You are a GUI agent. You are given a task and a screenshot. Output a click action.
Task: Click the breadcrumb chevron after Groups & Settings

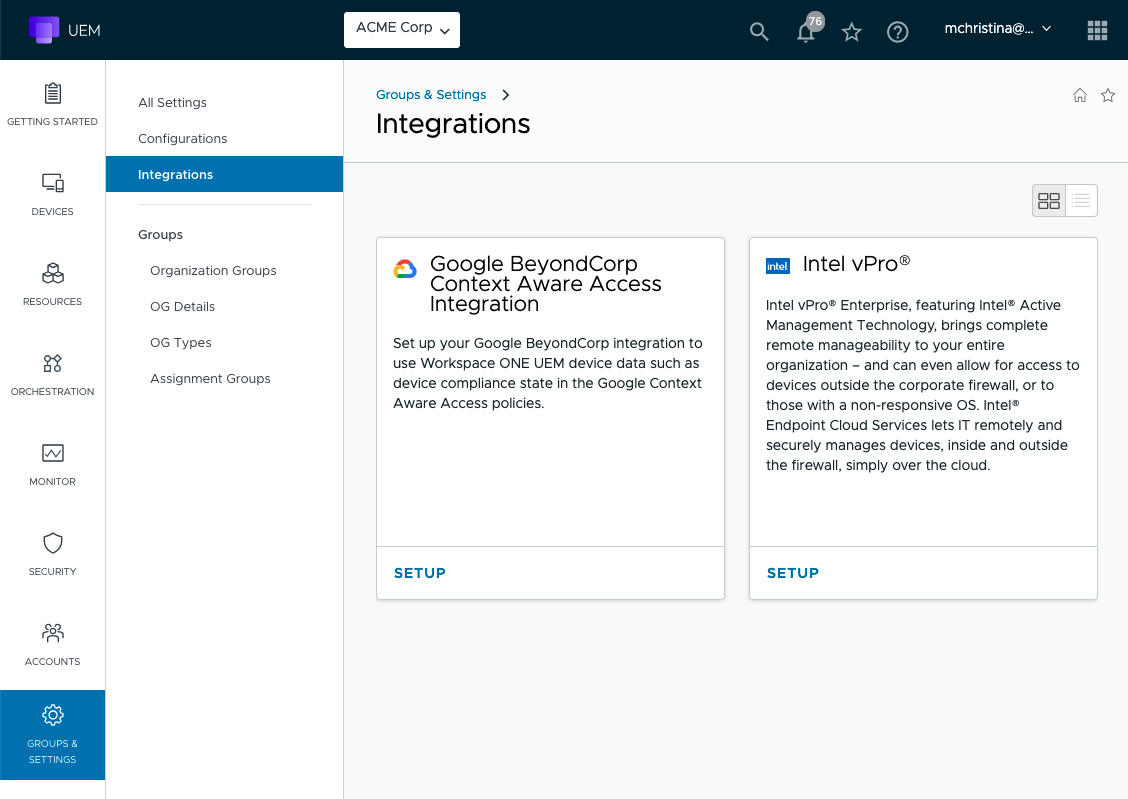(506, 95)
